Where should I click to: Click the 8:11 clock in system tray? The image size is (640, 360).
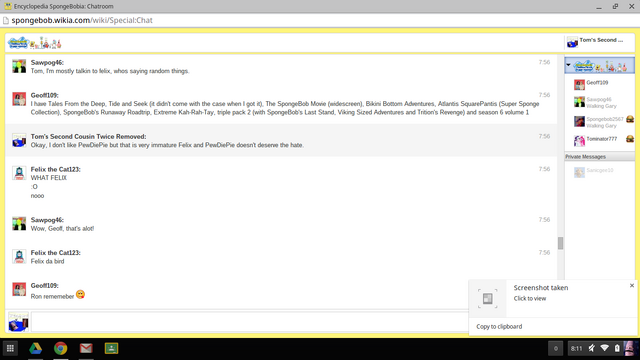click(576, 348)
